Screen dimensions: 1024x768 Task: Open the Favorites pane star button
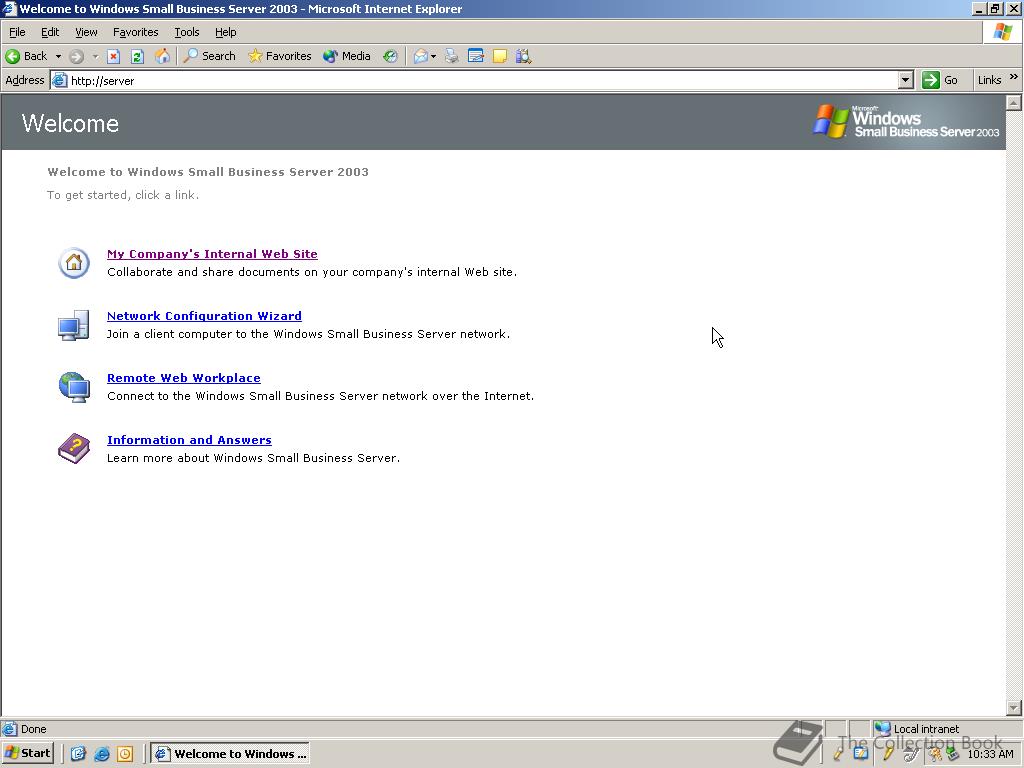280,56
